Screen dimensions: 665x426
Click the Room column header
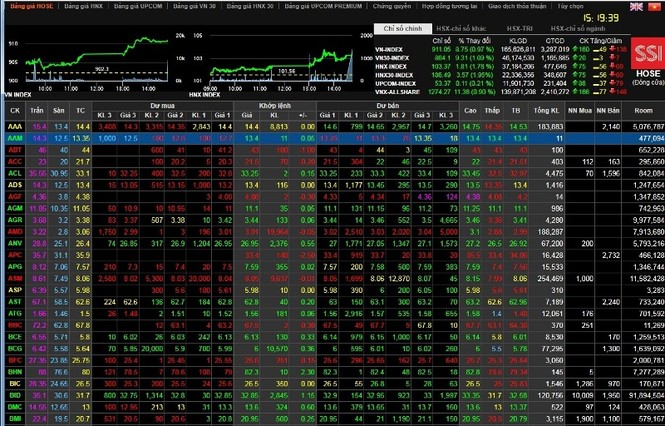pos(643,110)
